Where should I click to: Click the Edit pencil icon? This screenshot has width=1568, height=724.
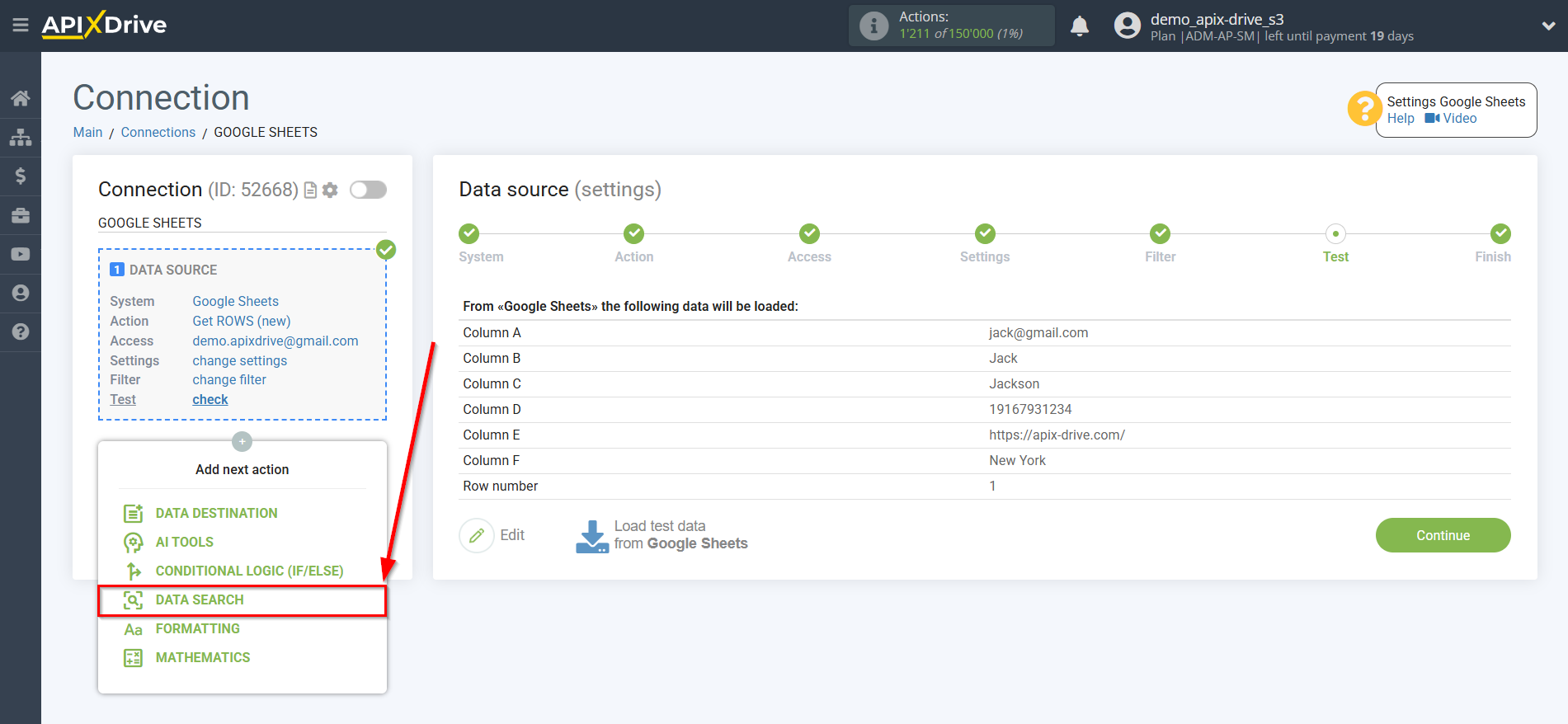477,535
